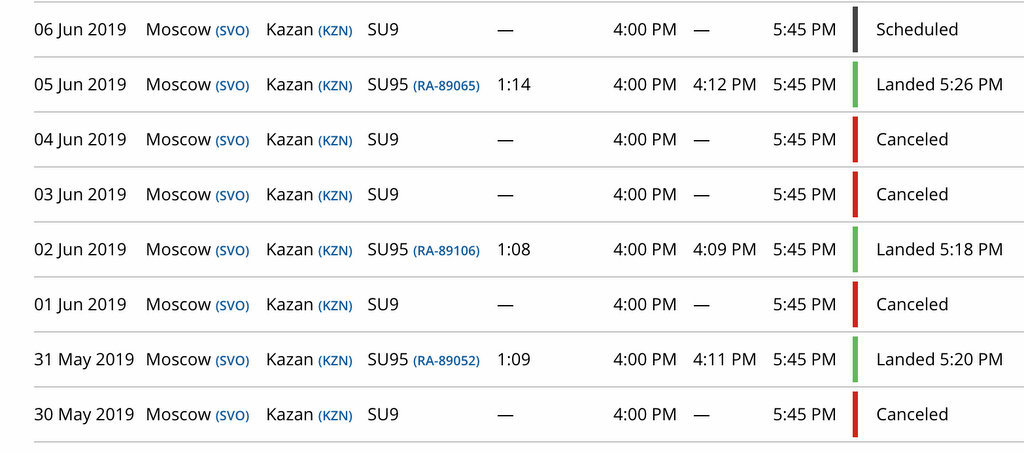Click red status bar in 04 Jun 2019 row
The height and width of the screenshot is (453, 1024).
click(856, 139)
